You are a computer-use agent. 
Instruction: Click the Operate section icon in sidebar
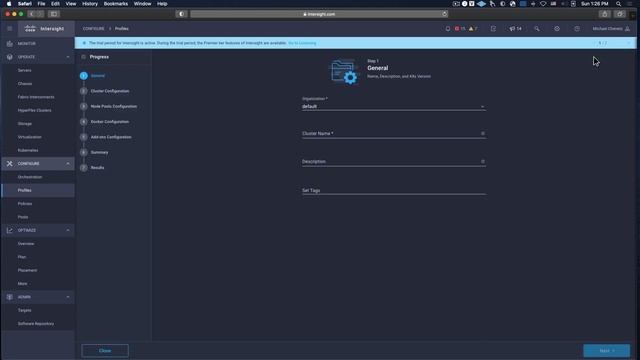pos(9,57)
